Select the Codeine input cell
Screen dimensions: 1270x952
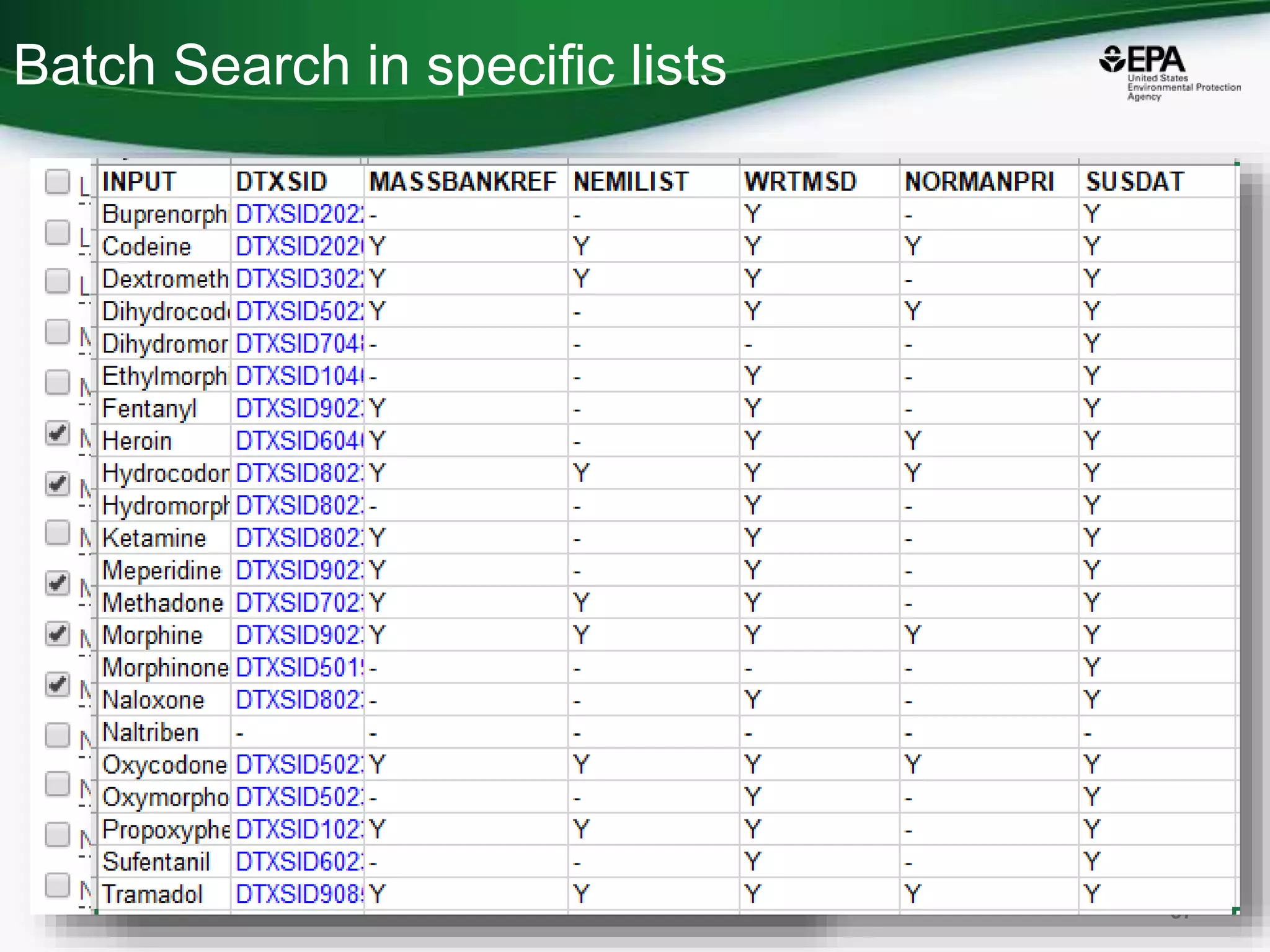(164, 247)
